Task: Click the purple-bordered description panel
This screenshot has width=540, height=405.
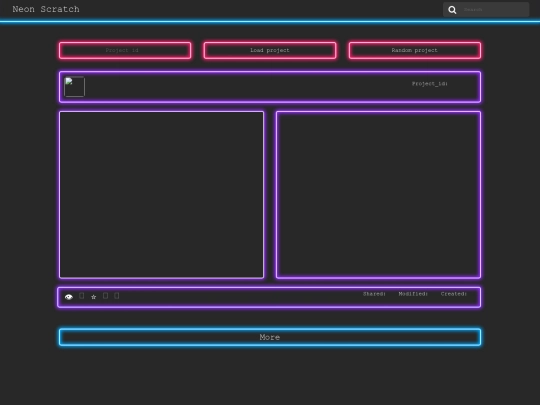Action: pyautogui.click(x=378, y=195)
